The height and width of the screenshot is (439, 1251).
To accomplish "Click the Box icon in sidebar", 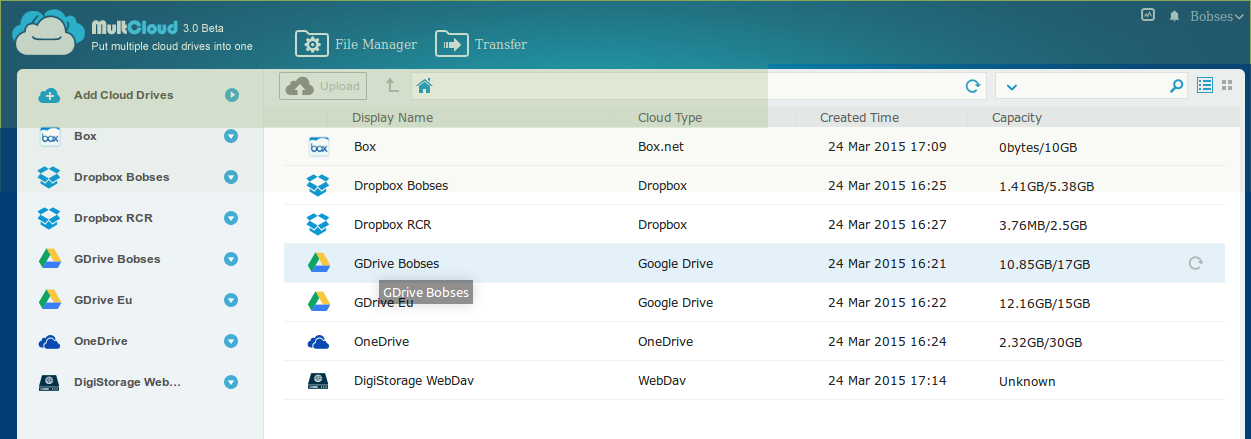I will [x=50, y=137].
